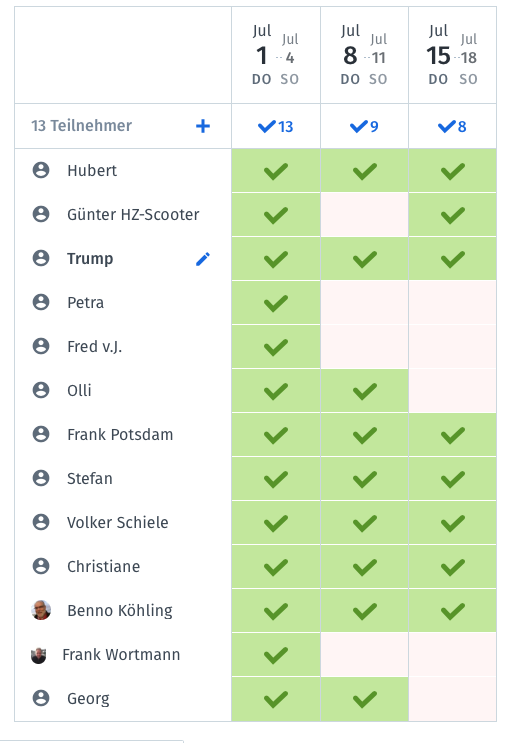Click the 13 votes count for Jul 1
Screen dimensions: 518x743
tap(276, 127)
